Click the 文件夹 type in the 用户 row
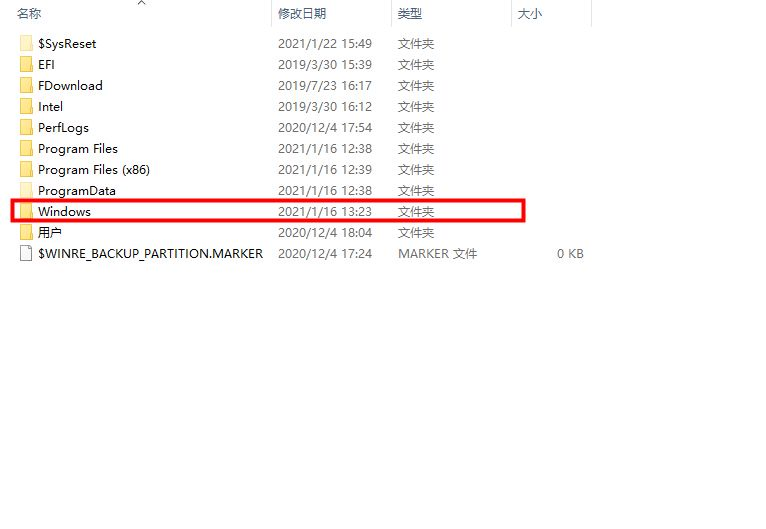This screenshot has width=766, height=529. tap(416, 233)
